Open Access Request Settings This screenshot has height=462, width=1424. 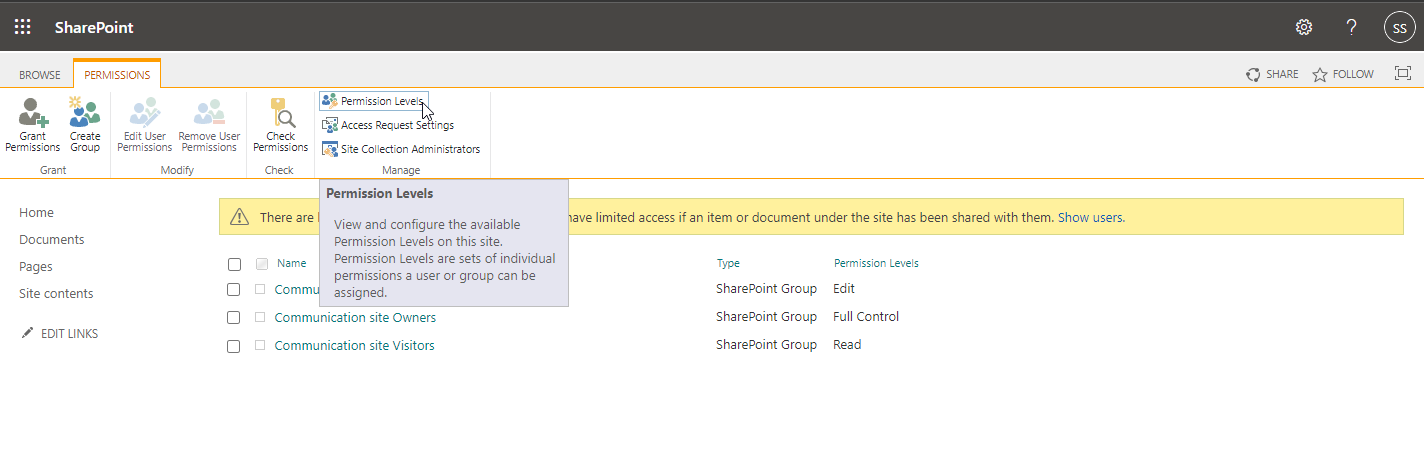click(x=396, y=125)
